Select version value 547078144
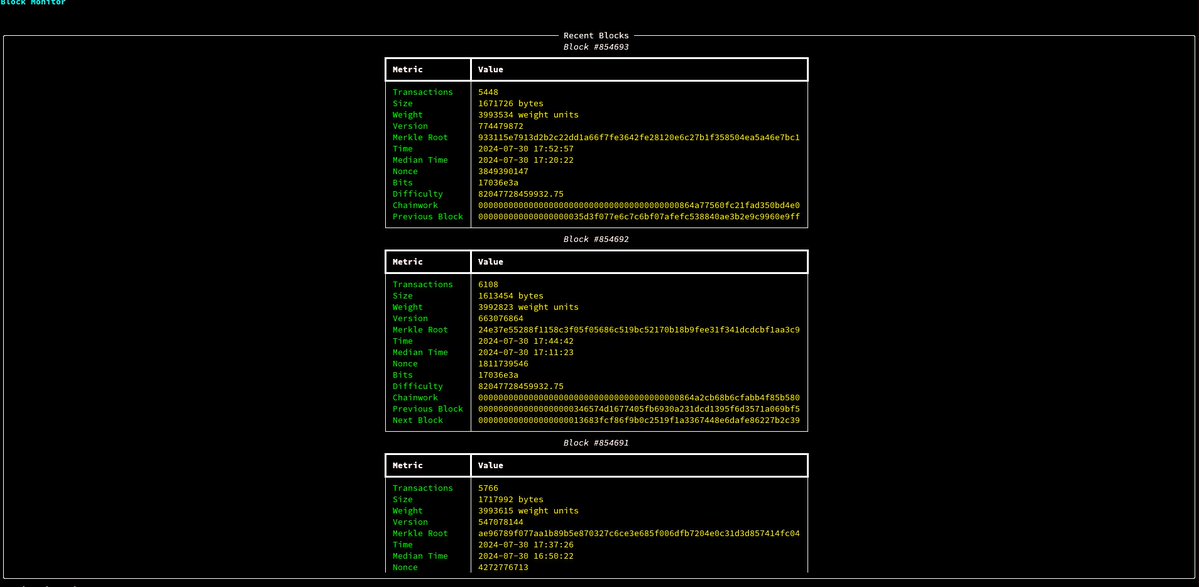 (x=501, y=522)
